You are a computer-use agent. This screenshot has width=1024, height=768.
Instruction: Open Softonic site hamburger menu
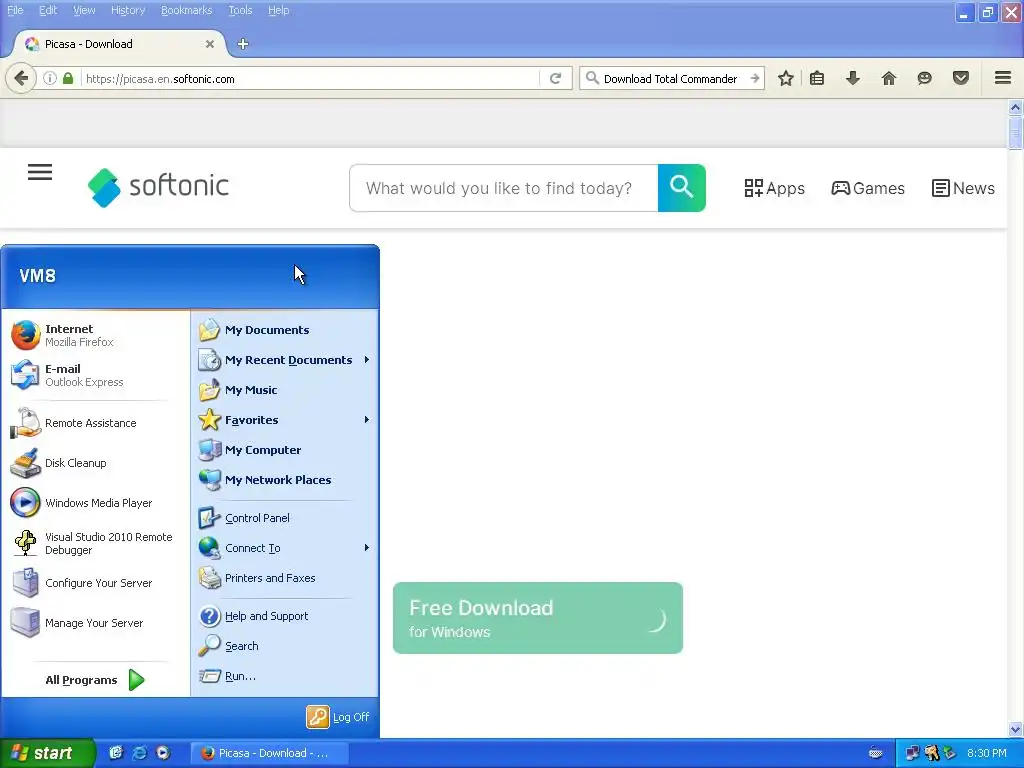click(40, 172)
